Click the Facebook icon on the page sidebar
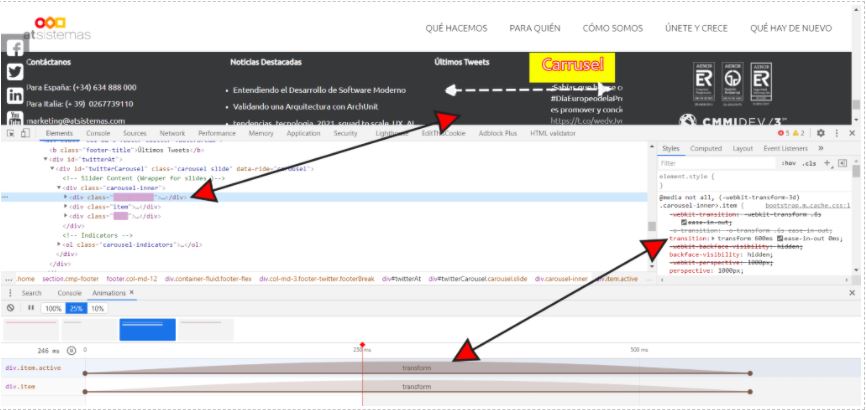866x410 pixels. (x=15, y=49)
